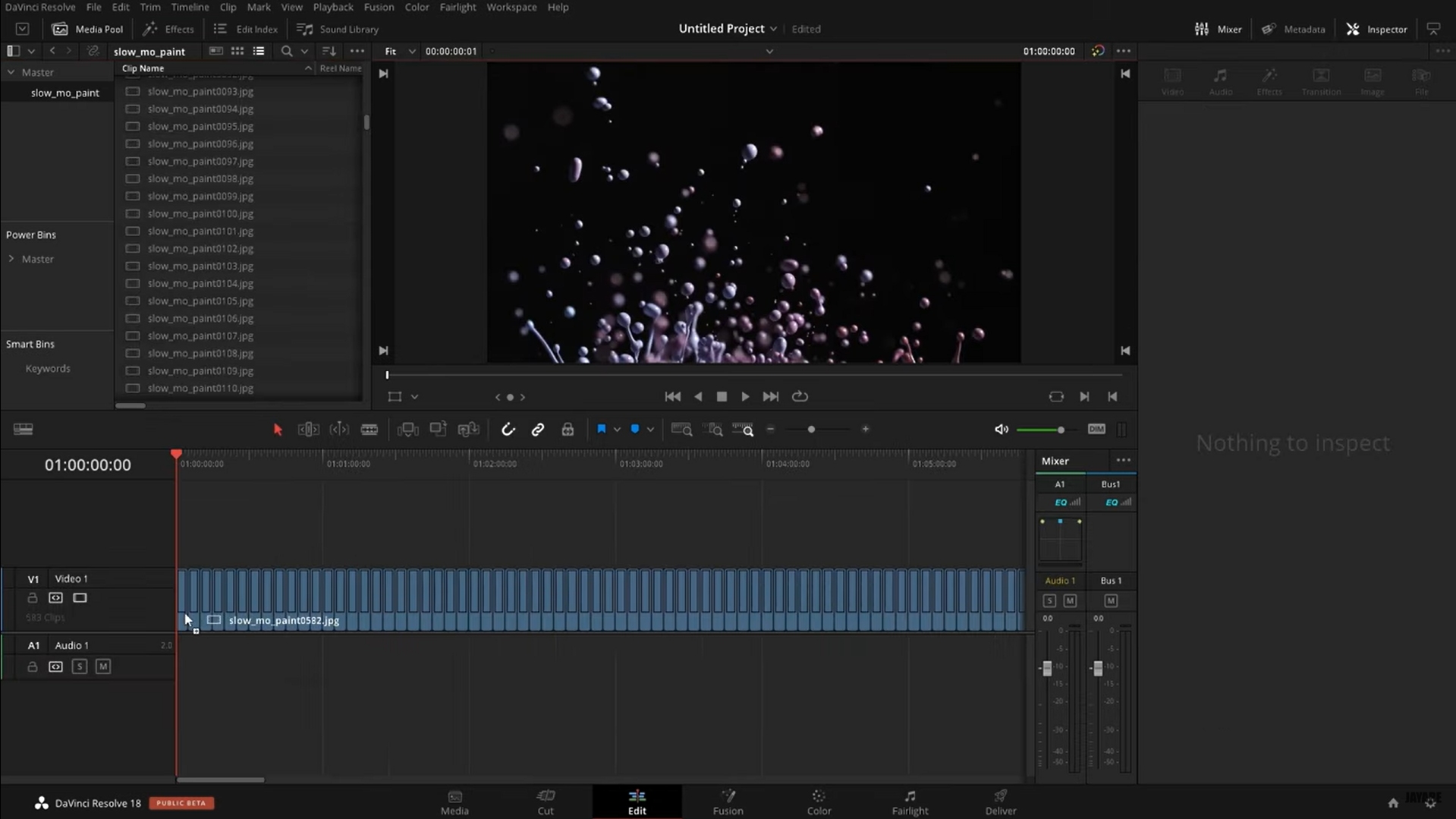This screenshot has height=819, width=1456.
Task: Open the Effects library panel
Action: click(168, 29)
